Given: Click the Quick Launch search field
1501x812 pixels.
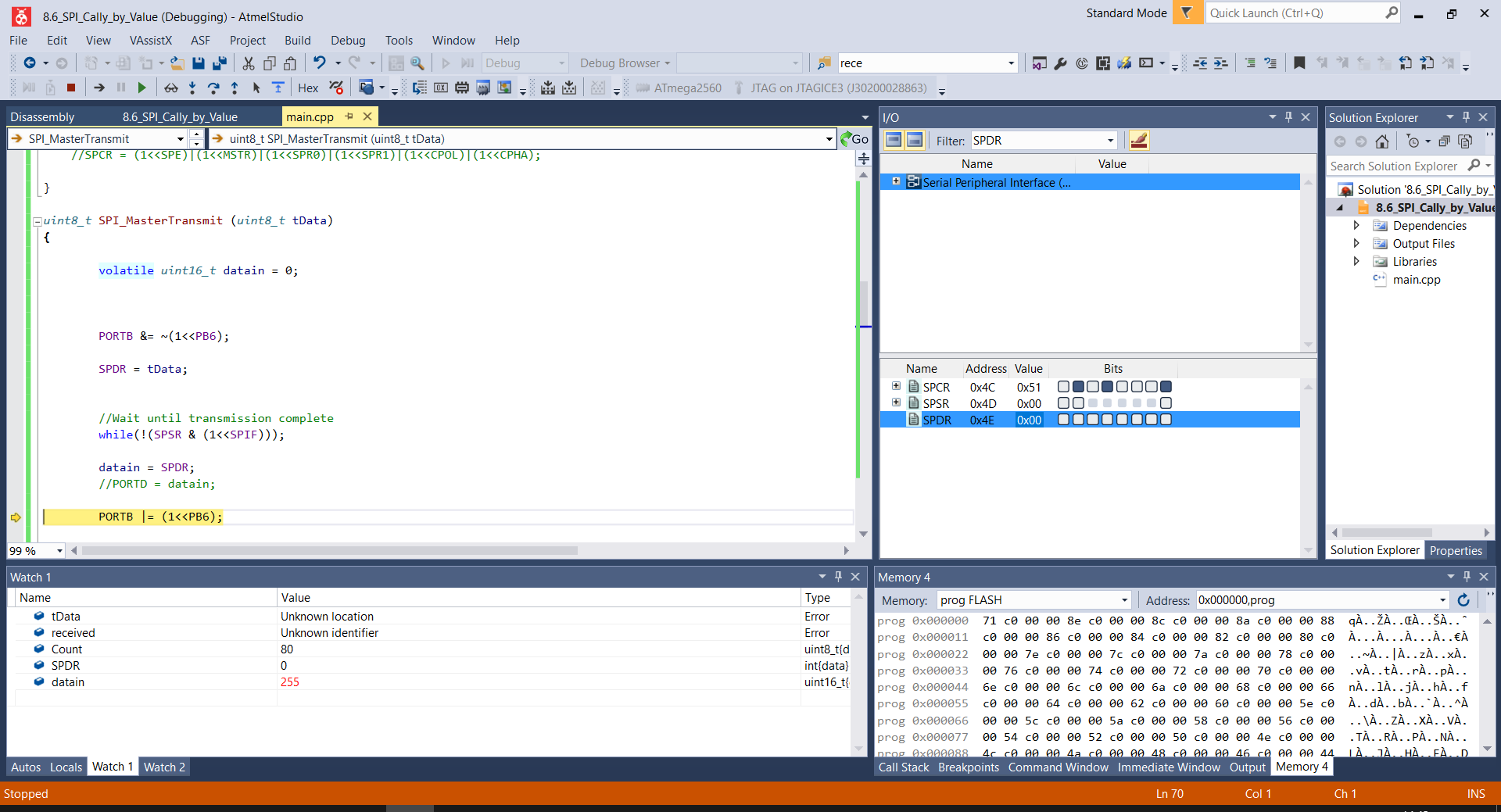Looking at the screenshot, I should [1303, 13].
